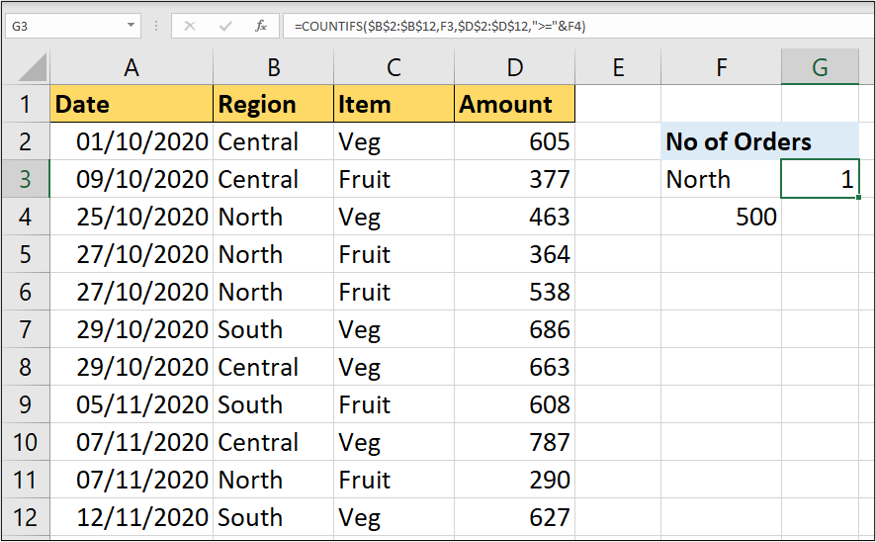Click the Insert Function fx icon

tap(261, 26)
